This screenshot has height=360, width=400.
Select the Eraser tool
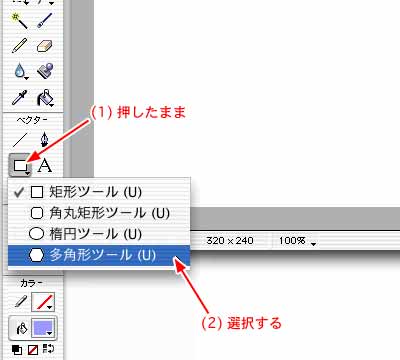[x=45, y=46]
